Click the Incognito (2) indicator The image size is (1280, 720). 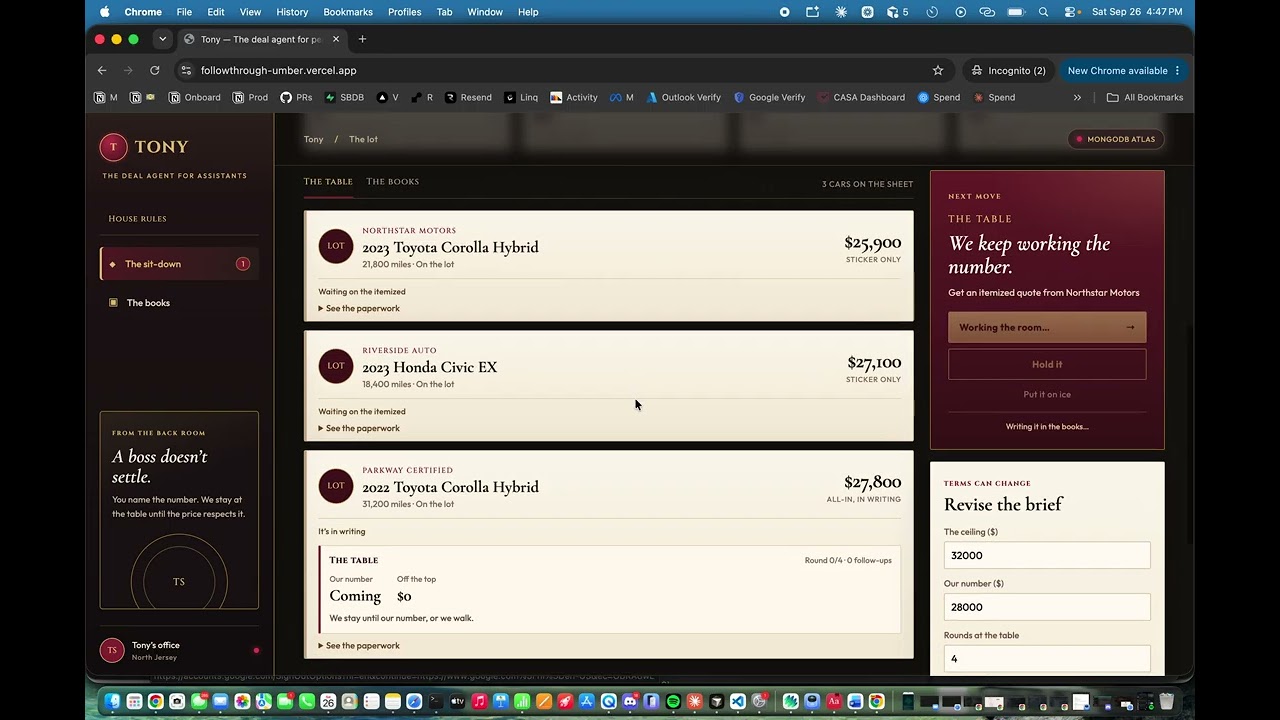(1008, 71)
